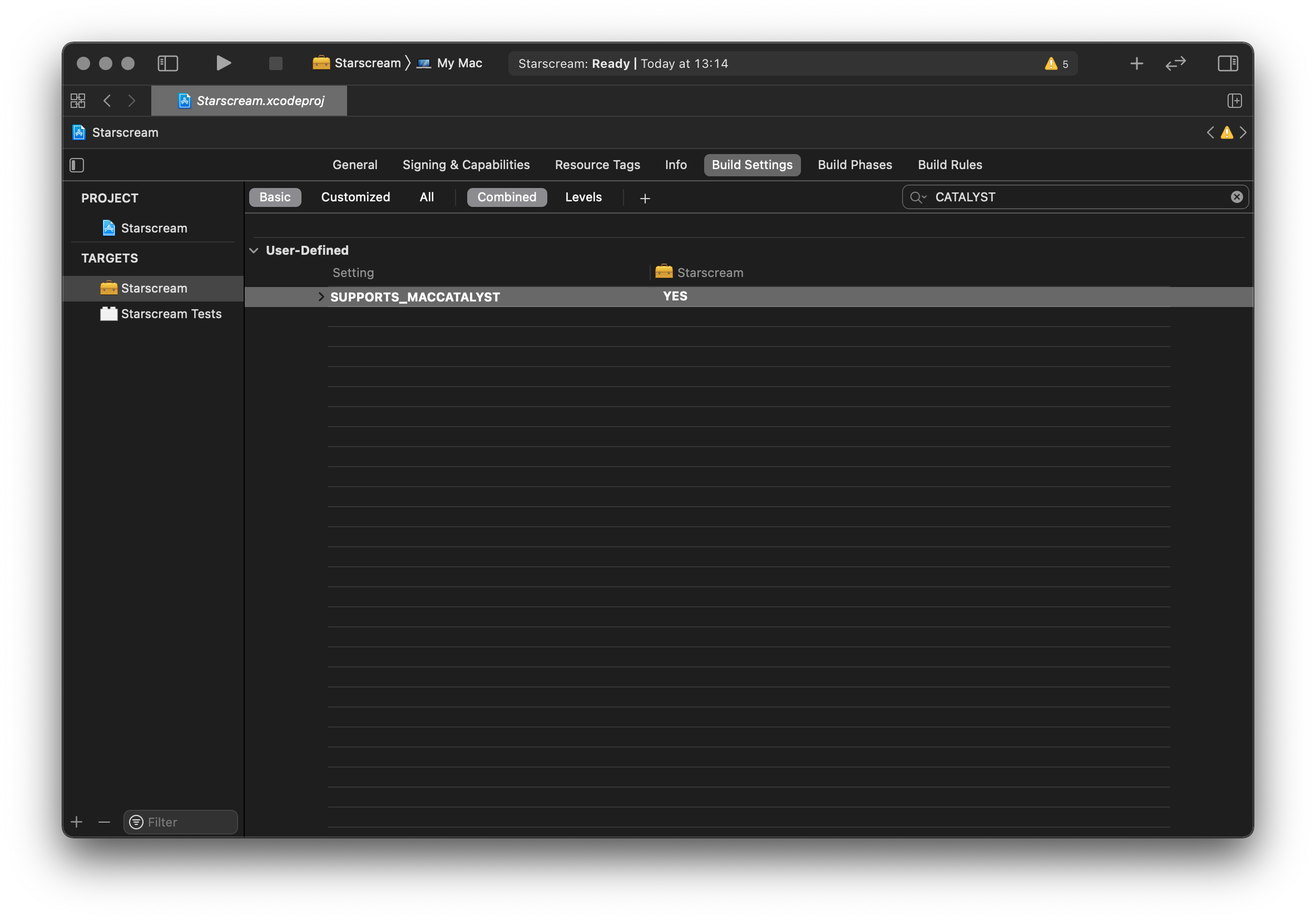This screenshot has width=1316, height=920.
Task: Toggle the inspector panel on the right
Action: (x=1228, y=63)
